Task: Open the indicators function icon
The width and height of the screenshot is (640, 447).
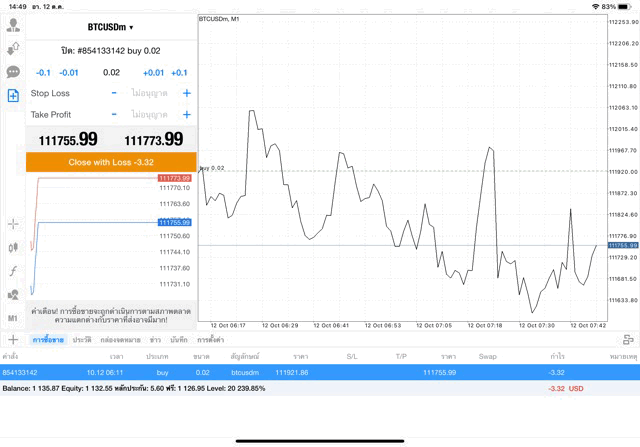Action: tap(13, 271)
